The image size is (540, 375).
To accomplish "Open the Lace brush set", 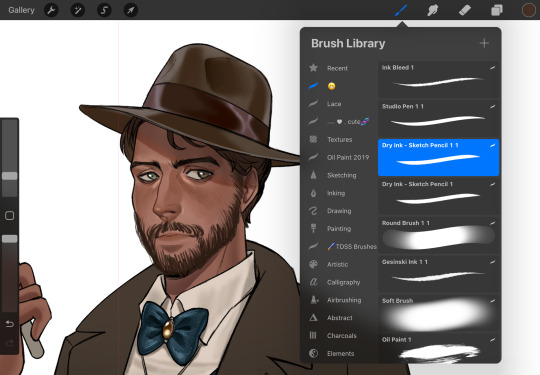I will coord(334,104).
